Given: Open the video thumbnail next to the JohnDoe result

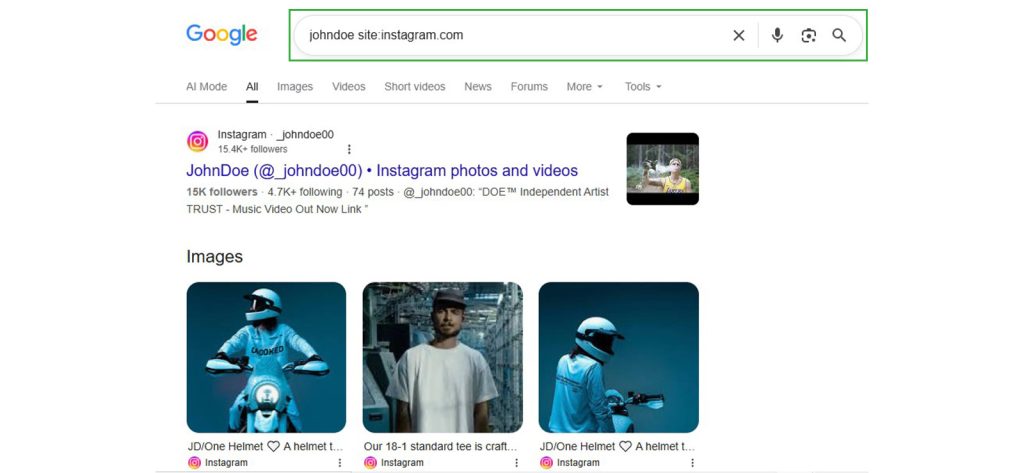Looking at the screenshot, I should click(x=662, y=169).
